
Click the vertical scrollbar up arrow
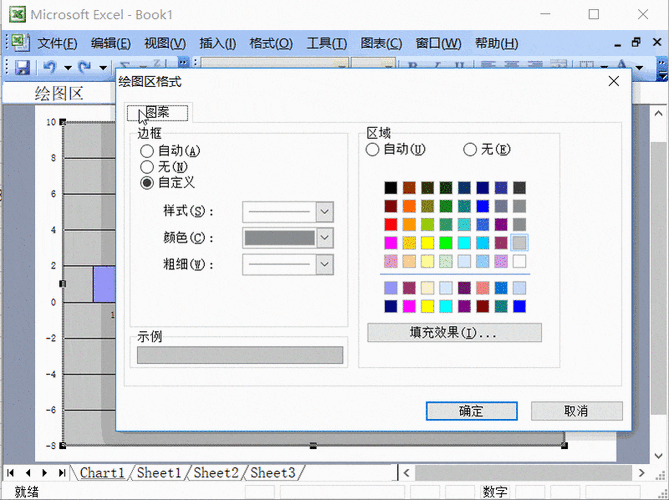point(658,113)
